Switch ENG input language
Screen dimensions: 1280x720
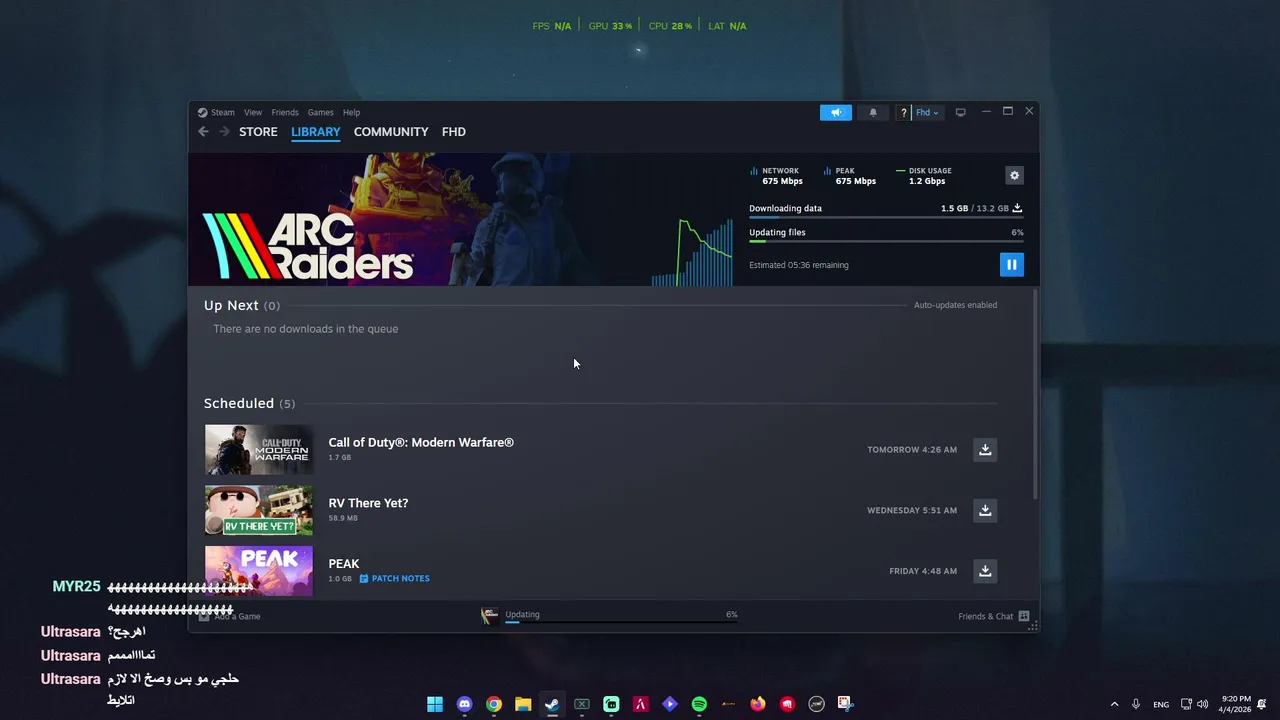click(1161, 704)
